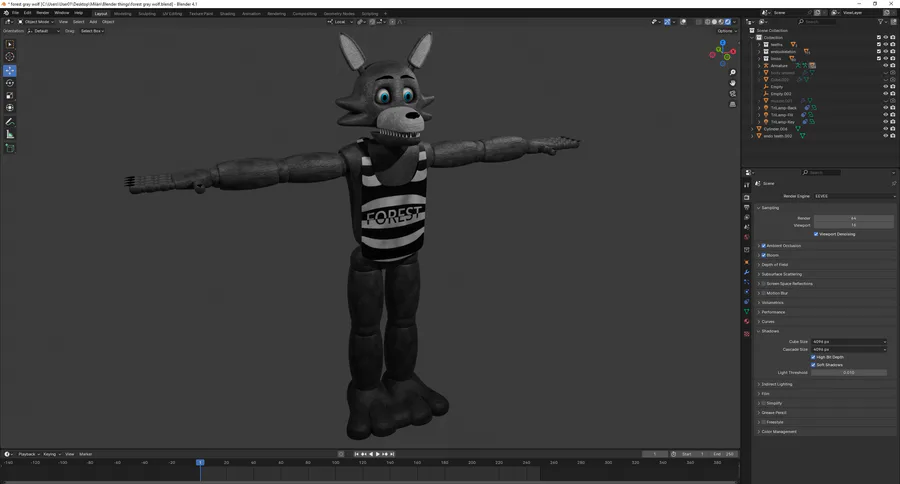Activate the Rotate tool

point(10,83)
